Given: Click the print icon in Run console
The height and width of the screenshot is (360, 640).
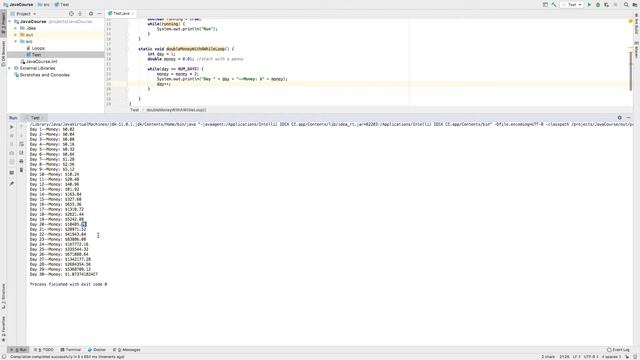Looking at the screenshot, I should [21, 161].
